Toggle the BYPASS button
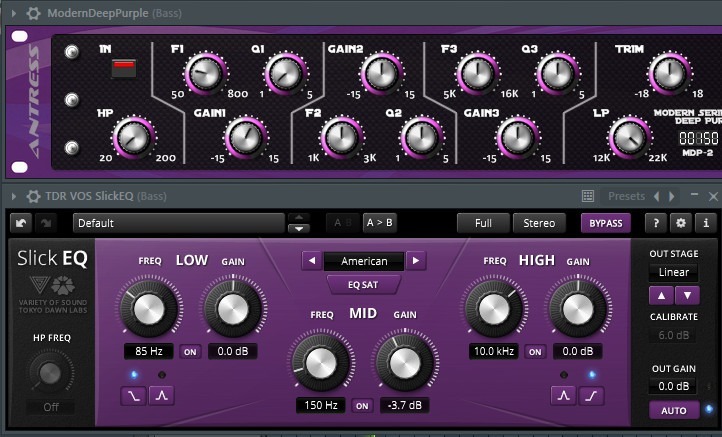This screenshot has height=437, width=722. tap(606, 223)
